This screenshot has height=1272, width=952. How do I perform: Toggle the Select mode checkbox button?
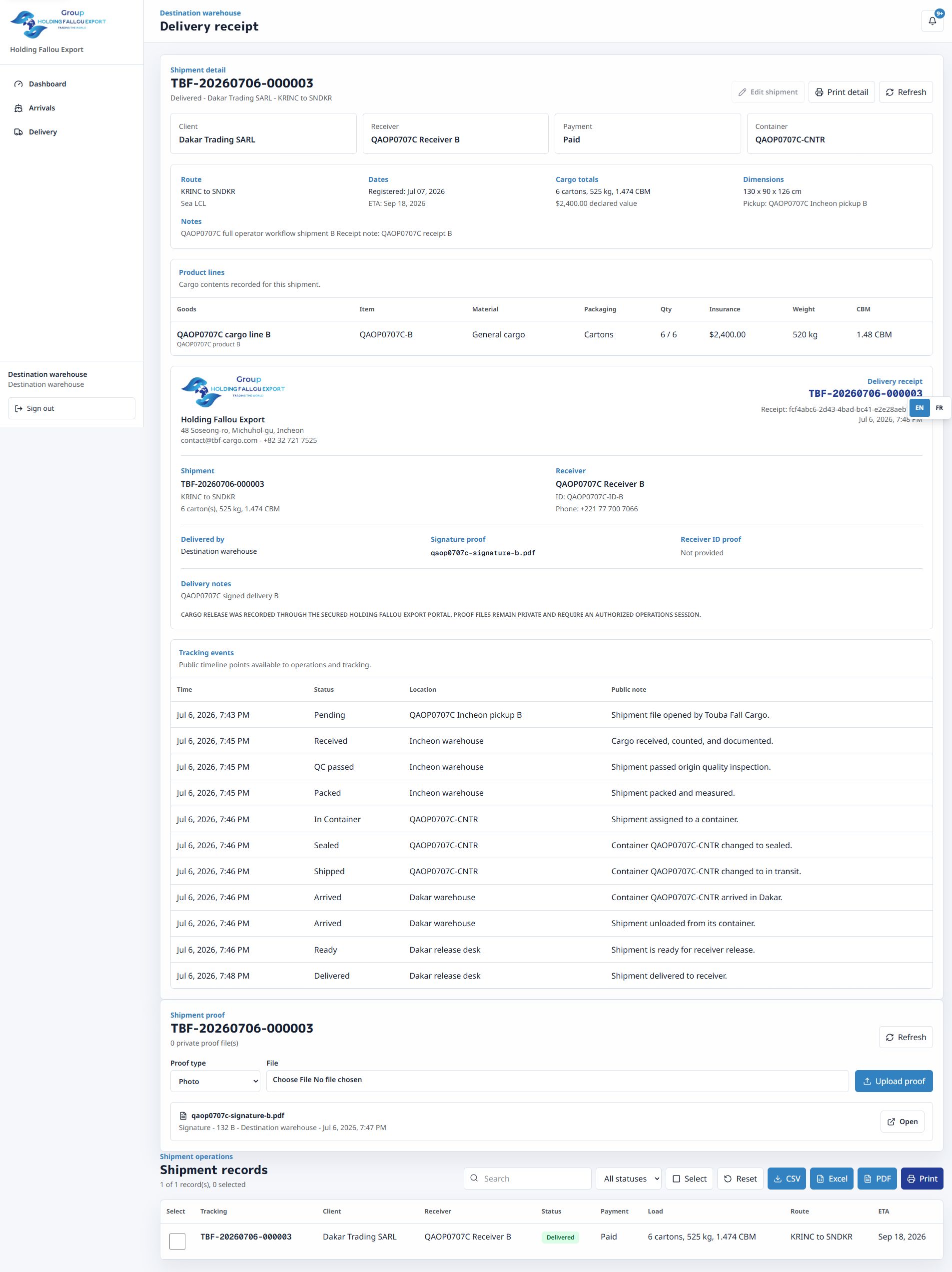tap(689, 1178)
